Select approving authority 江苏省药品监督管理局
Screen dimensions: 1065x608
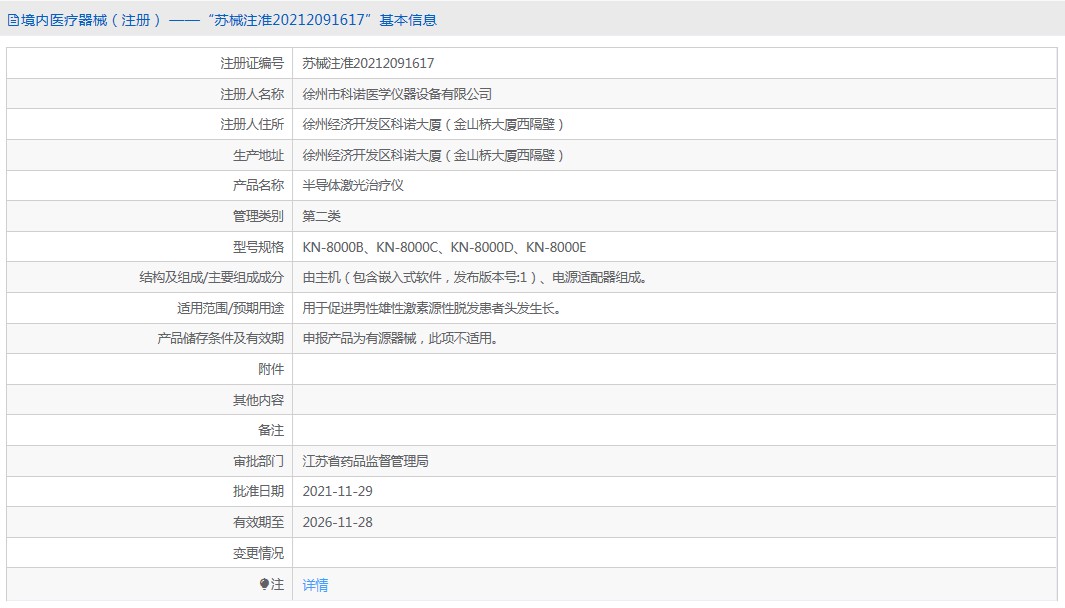[365, 461]
